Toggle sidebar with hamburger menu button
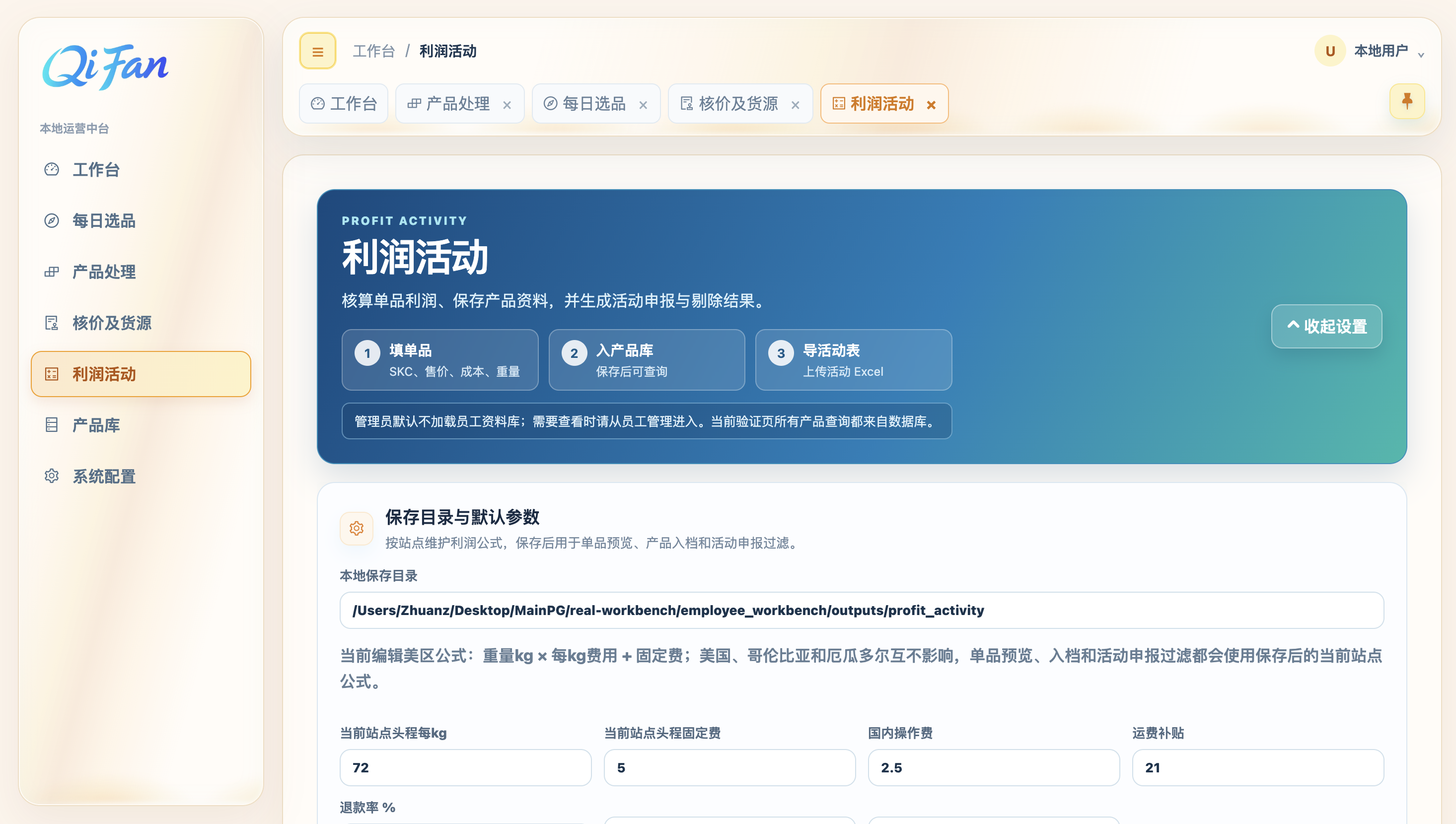 [318, 52]
